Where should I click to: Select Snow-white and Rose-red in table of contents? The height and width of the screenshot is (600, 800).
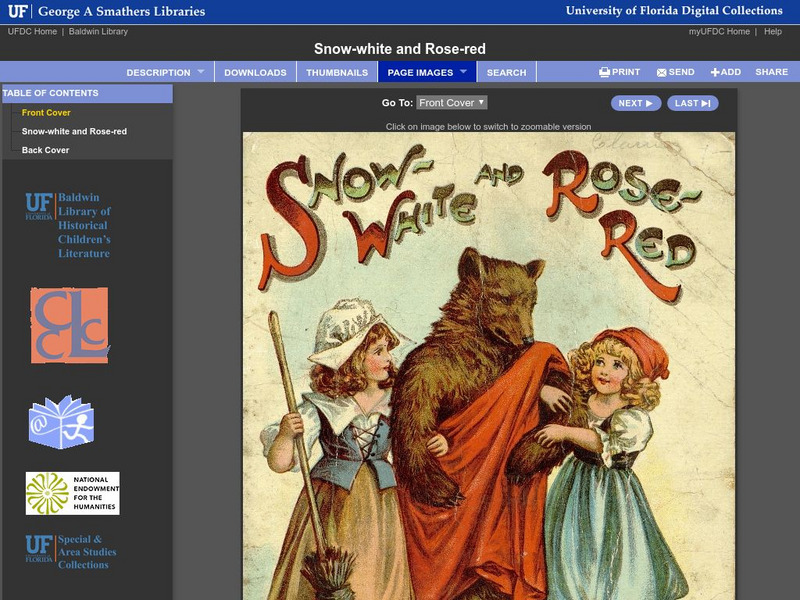[x=74, y=131]
